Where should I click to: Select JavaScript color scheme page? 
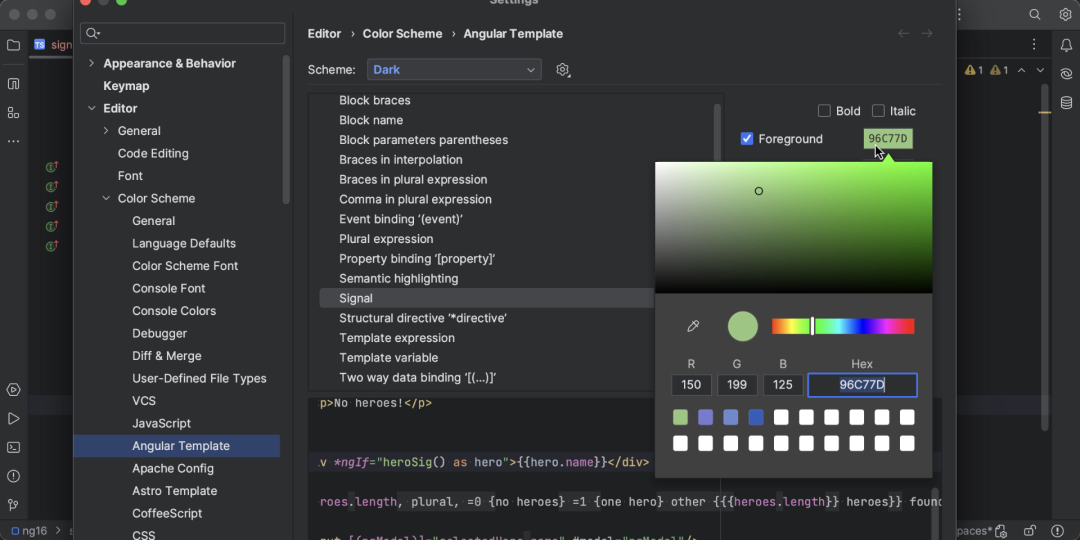click(x=161, y=424)
